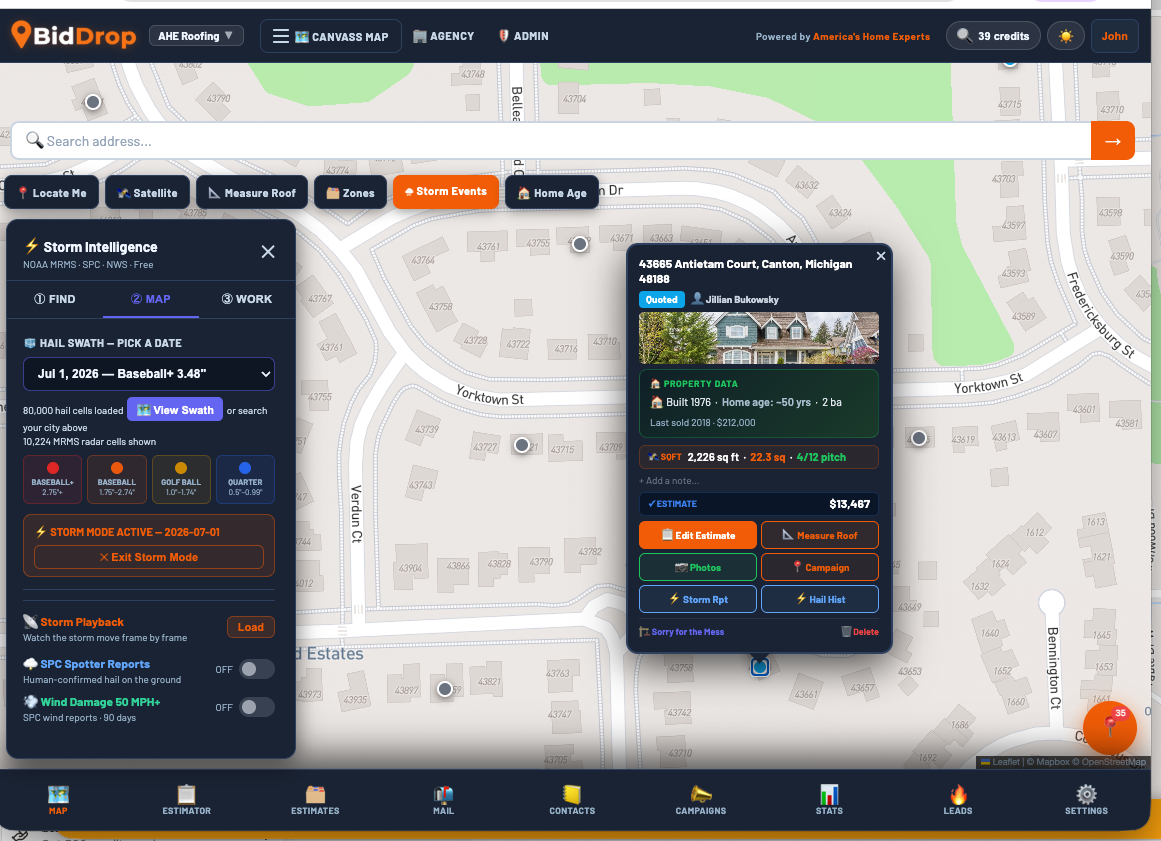Load the Storm Playback
1161x841 pixels.
[x=250, y=627]
